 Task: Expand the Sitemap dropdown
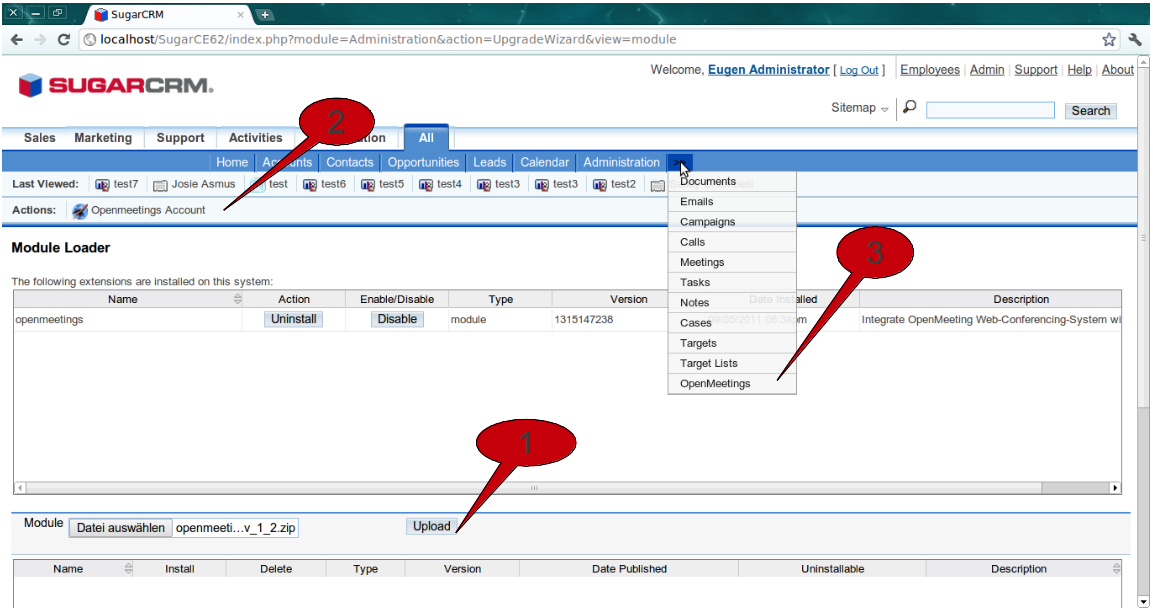point(859,108)
